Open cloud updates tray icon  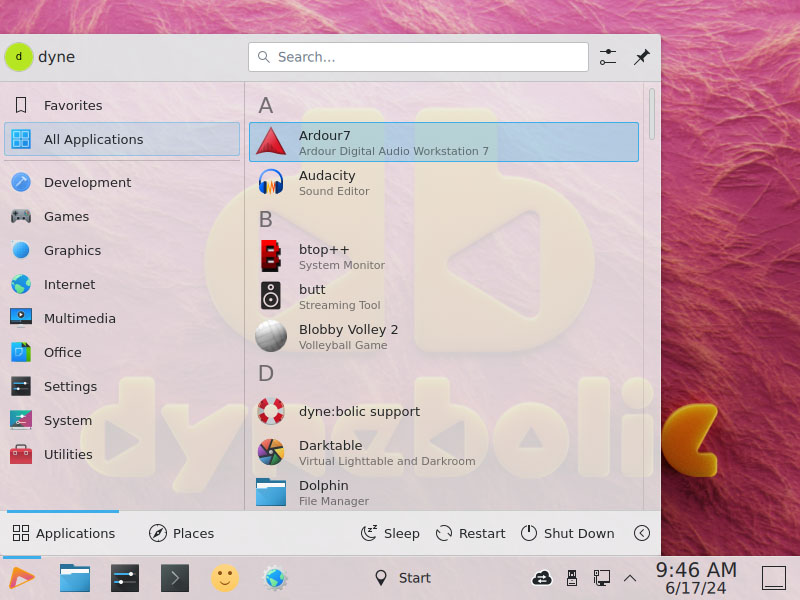(x=542, y=578)
